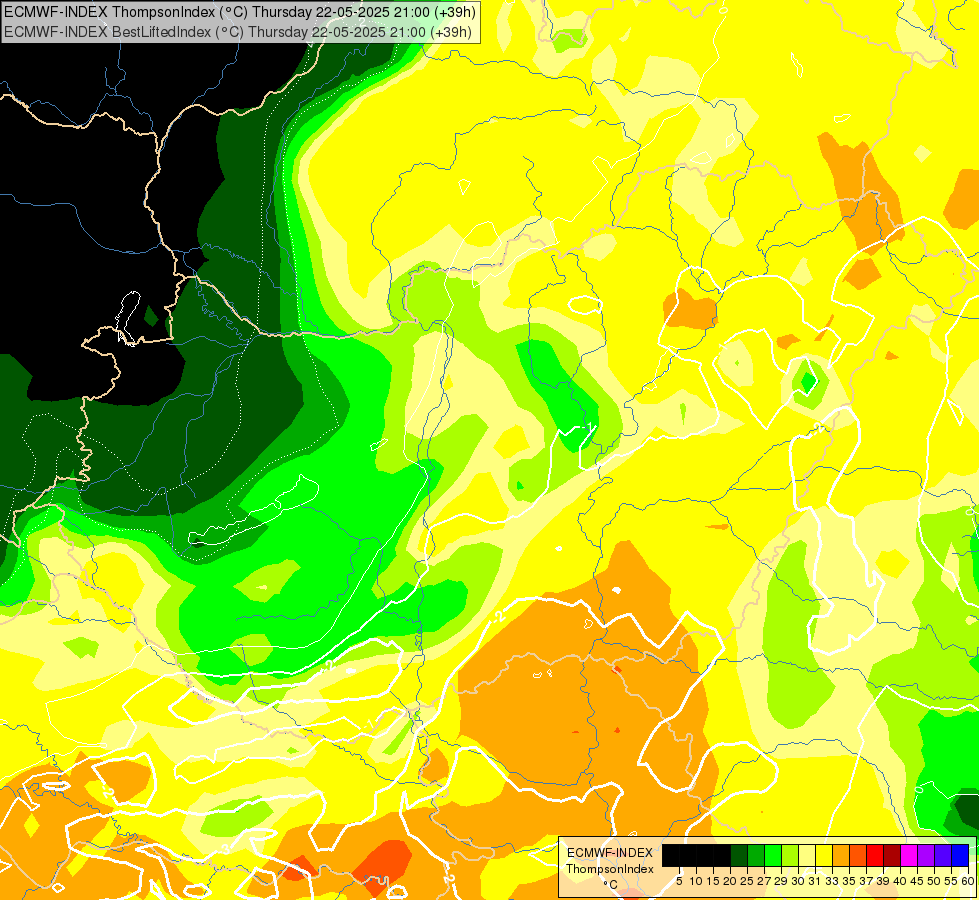This screenshot has width=979, height=900.
Task: Select the pale yellow legend swatch for 30–31
Action: 807,855
